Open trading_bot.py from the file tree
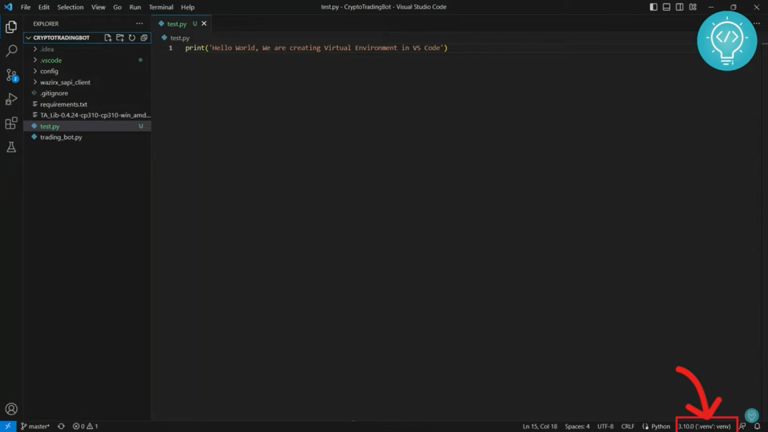The height and width of the screenshot is (432, 768). tap(60, 137)
